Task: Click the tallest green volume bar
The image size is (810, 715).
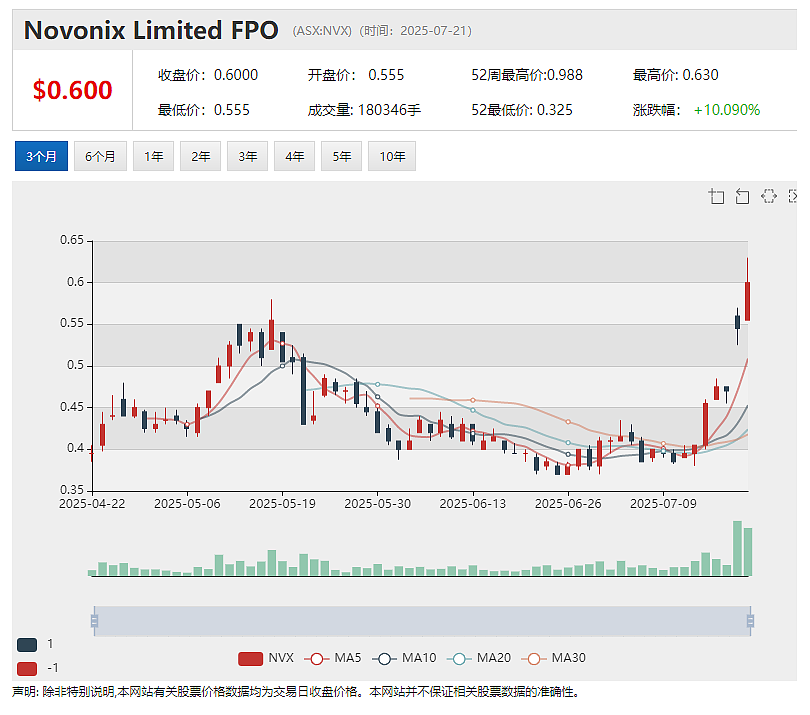Action: (x=737, y=548)
